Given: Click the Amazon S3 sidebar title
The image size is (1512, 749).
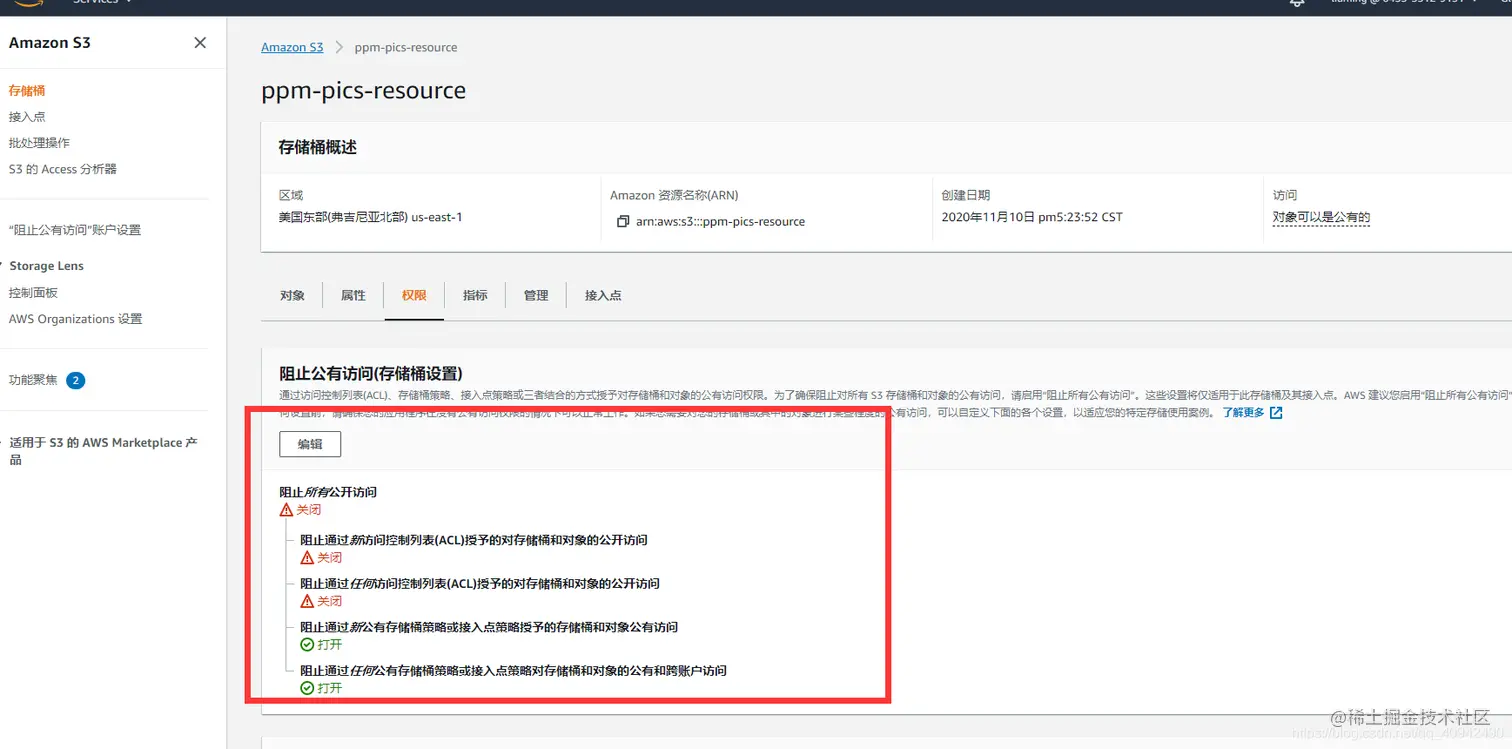Looking at the screenshot, I should [50, 43].
